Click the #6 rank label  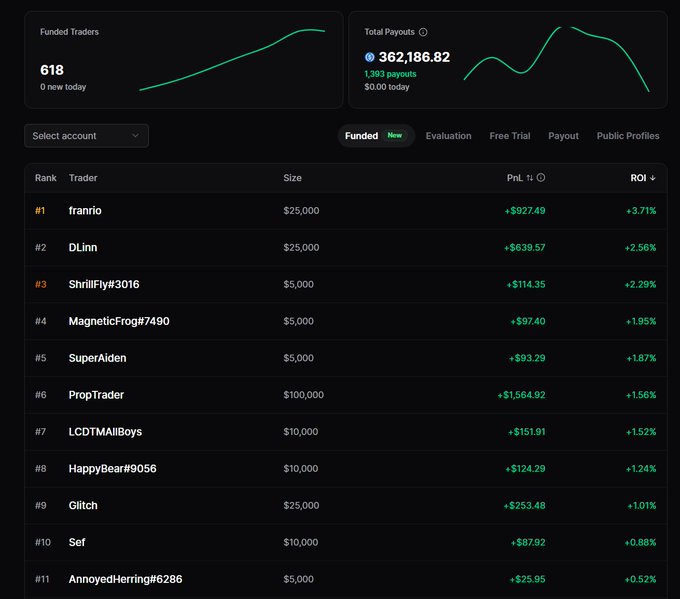coord(41,395)
